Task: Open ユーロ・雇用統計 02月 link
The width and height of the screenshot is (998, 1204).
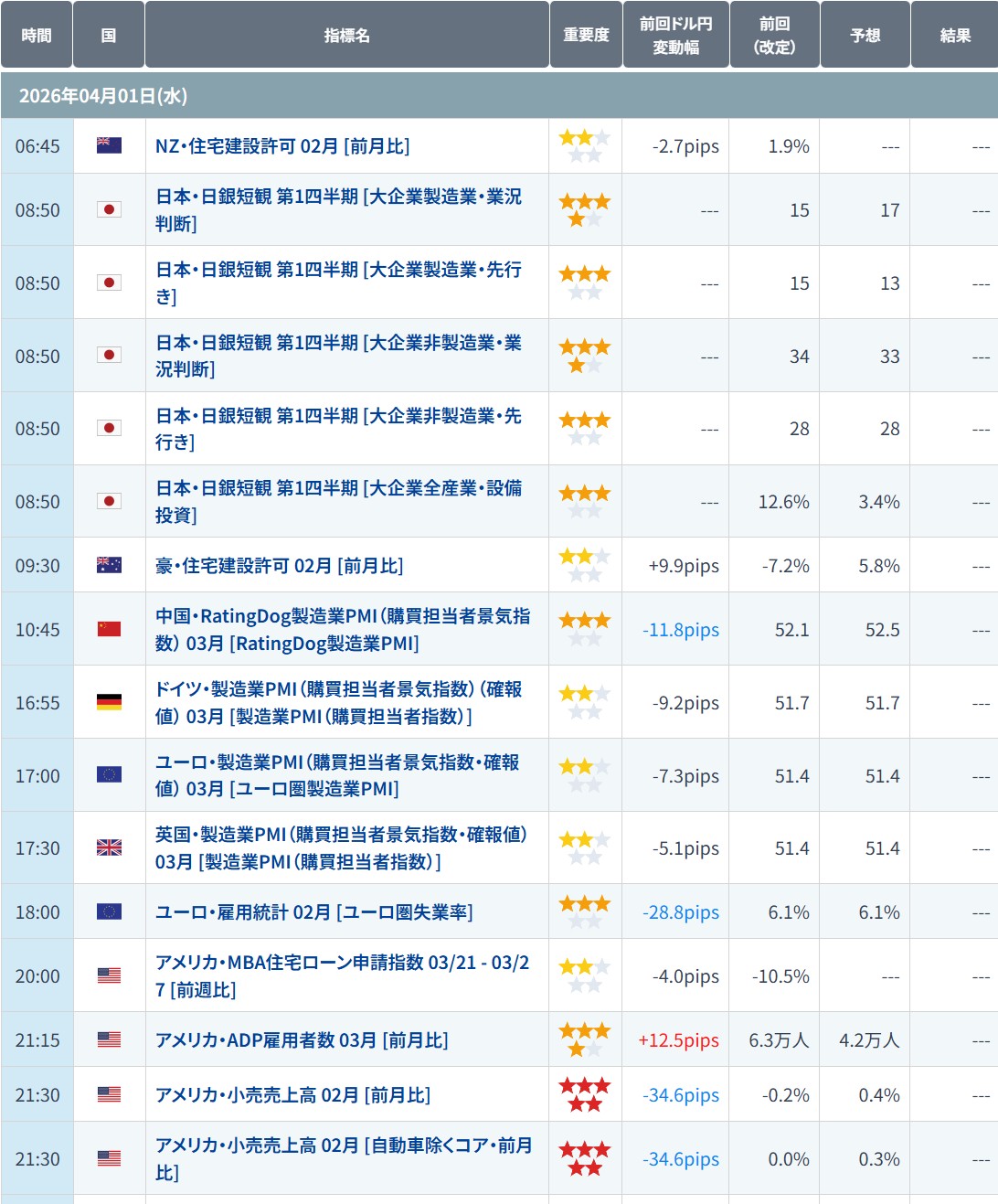Action: pos(313,912)
